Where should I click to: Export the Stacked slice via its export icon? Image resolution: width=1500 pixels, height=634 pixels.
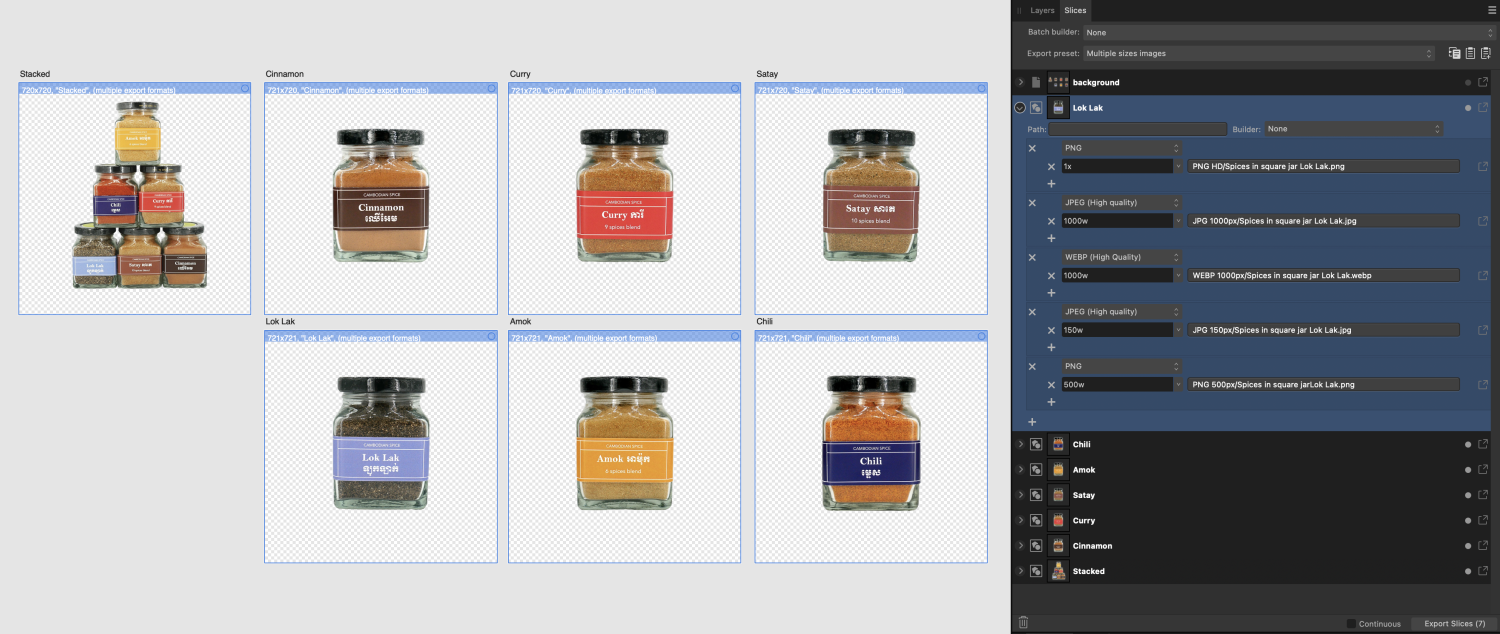click(1483, 571)
